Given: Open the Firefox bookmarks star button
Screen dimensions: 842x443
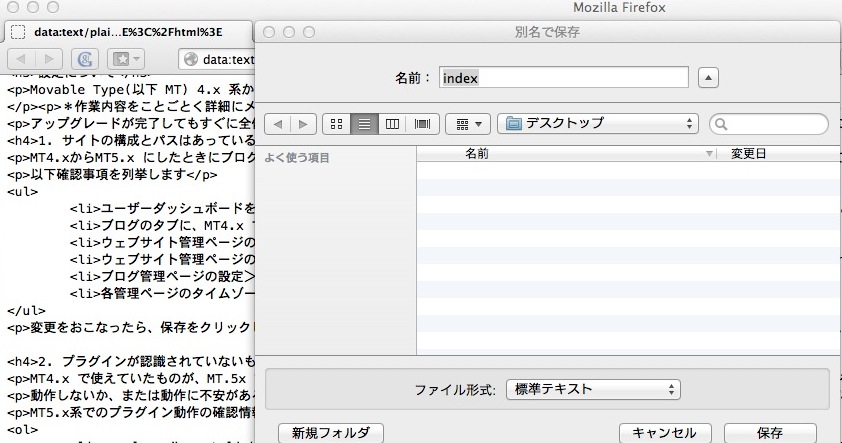Looking at the screenshot, I should tap(126, 59).
